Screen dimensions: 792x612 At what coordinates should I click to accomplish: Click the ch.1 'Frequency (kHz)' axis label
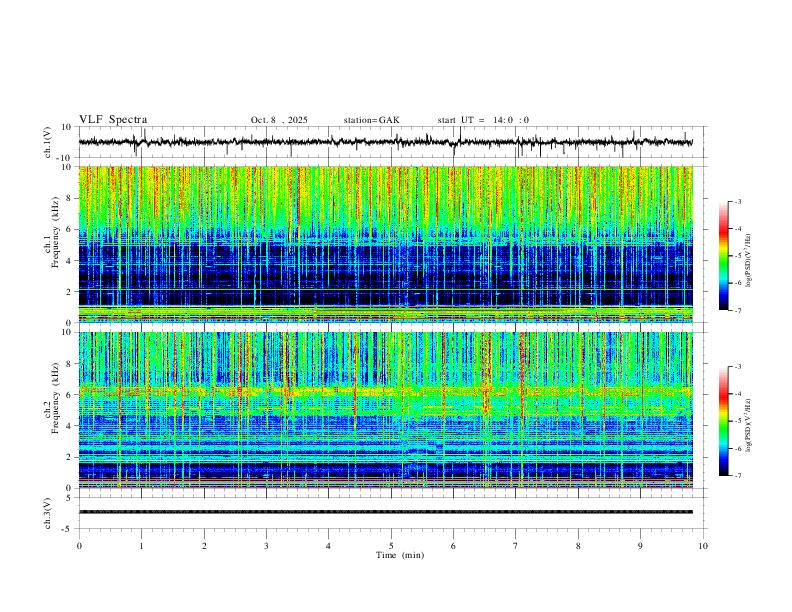pos(55,233)
